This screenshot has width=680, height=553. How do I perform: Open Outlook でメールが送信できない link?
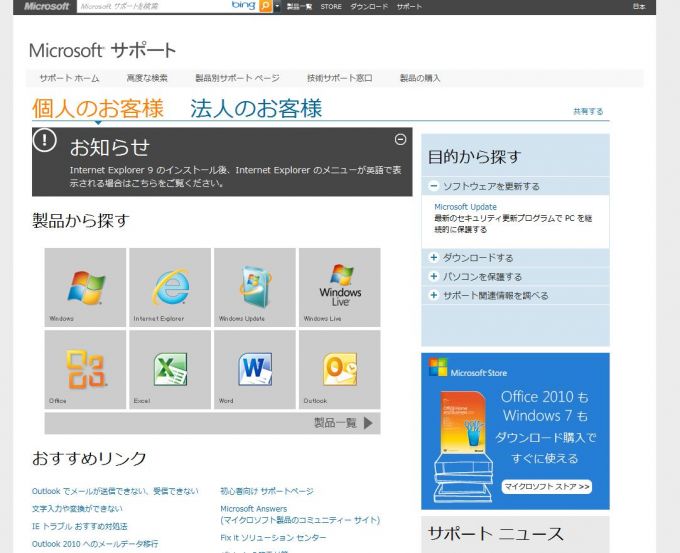click(115, 491)
